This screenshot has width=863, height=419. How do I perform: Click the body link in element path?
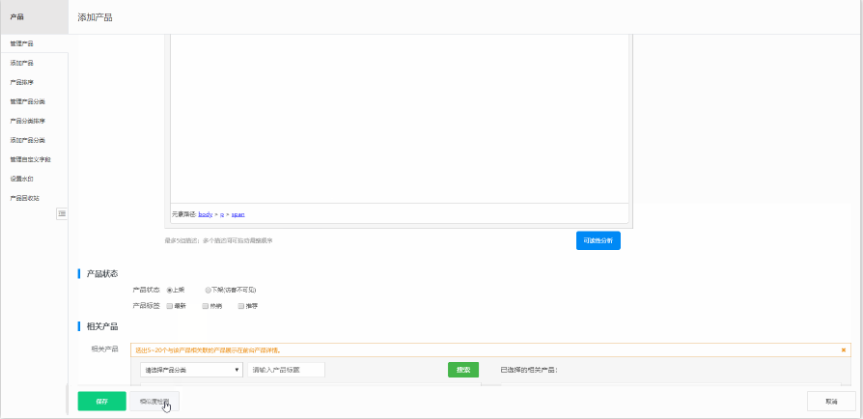pos(205,214)
